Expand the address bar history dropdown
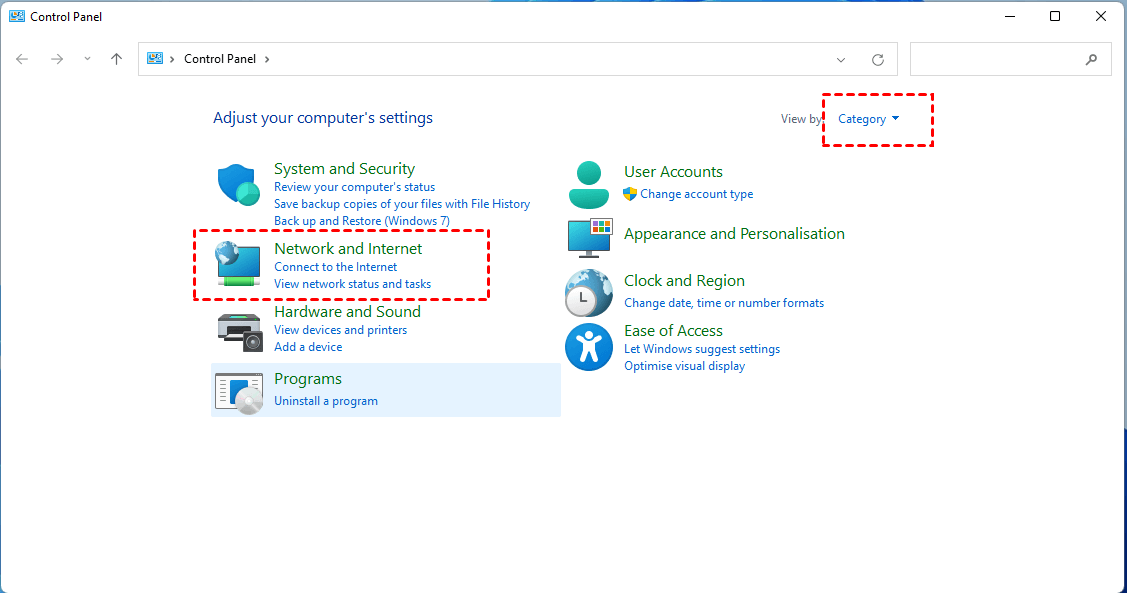Screen dimensions: 1127x593 pos(841,60)
